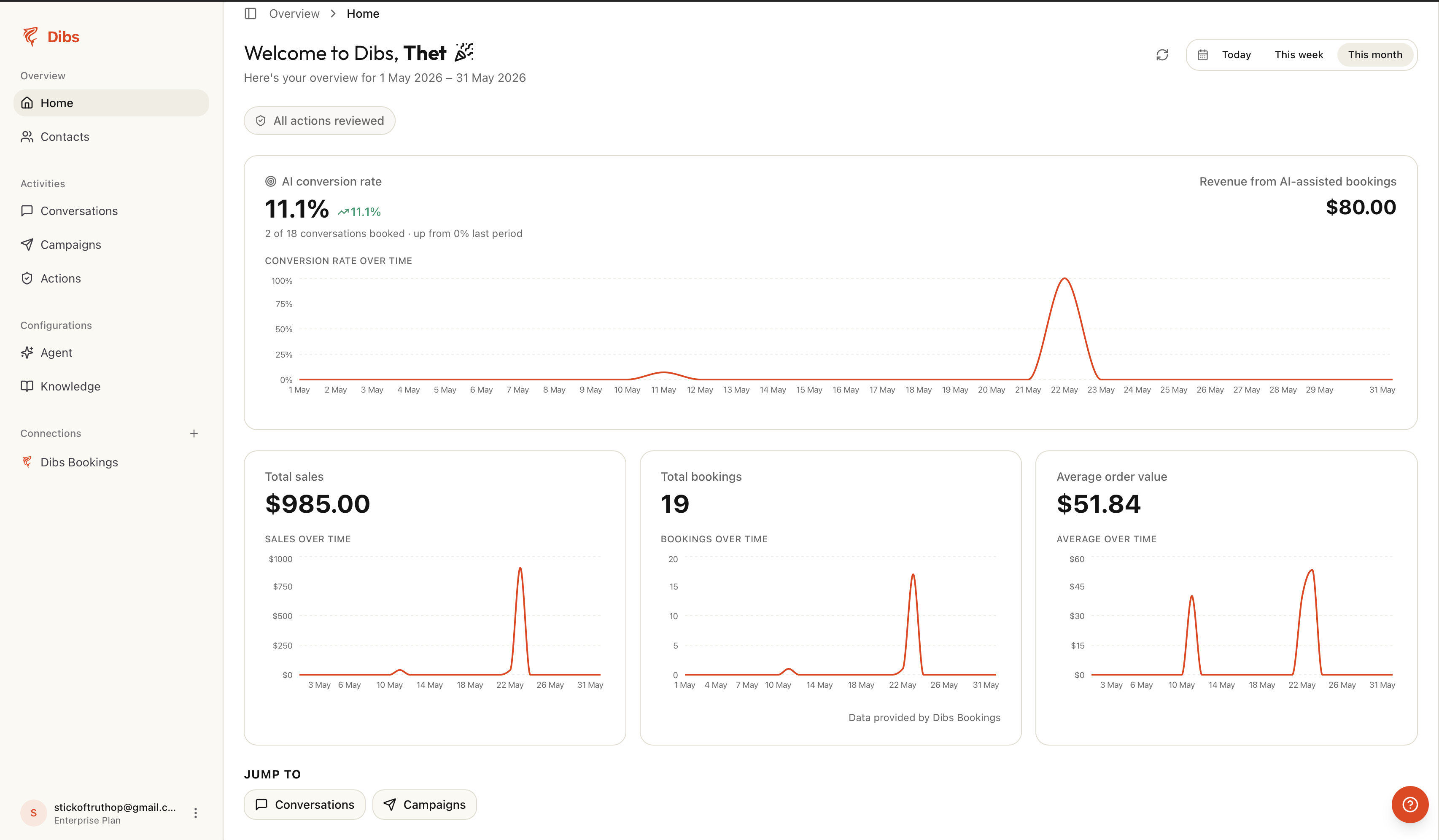Click the Dibs logo icon
1439x840 pixels.
click(30, 37)
